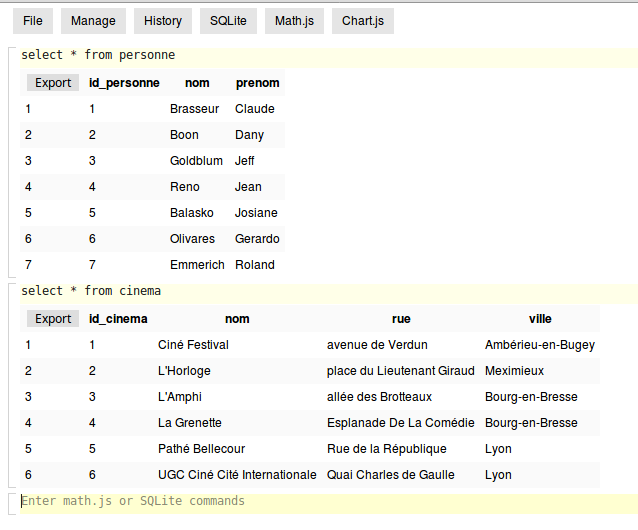Open the File menu
The width and height of the screenshot is (638, 530).
click(x=32, y=20)
